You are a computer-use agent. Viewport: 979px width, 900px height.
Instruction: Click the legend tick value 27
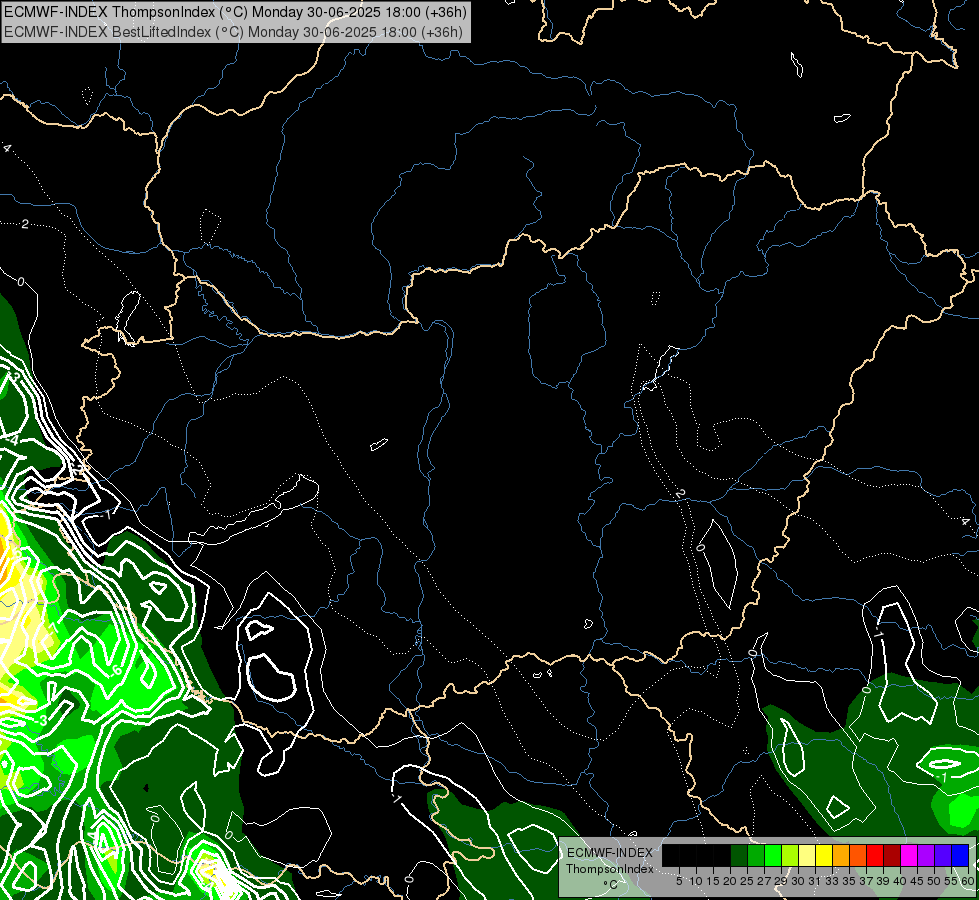click(x=764, y=881)
